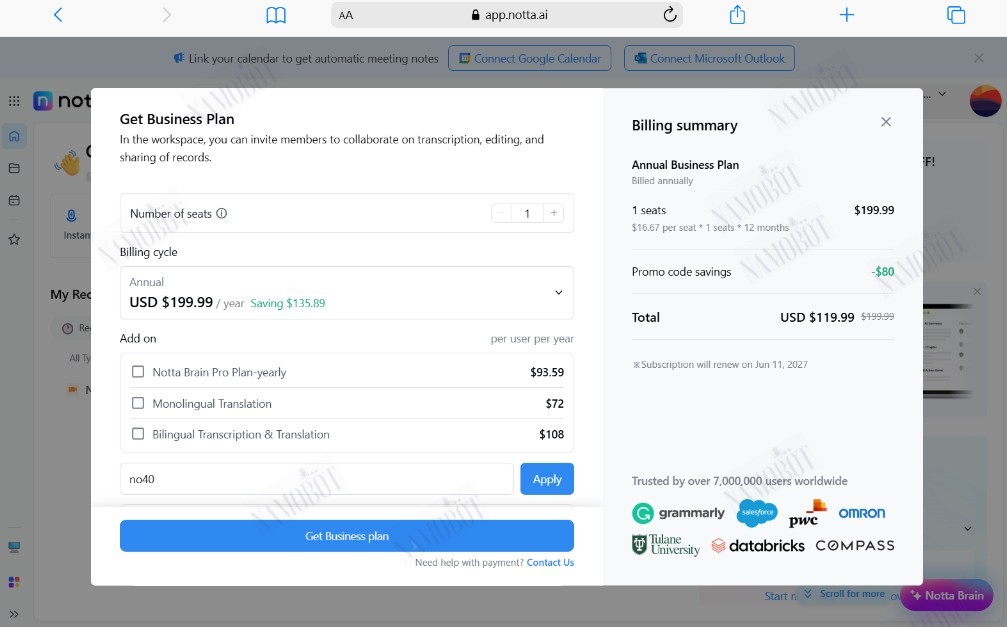Tap the AA reader text size control
1007x627 pixels.
pos(346,15)
